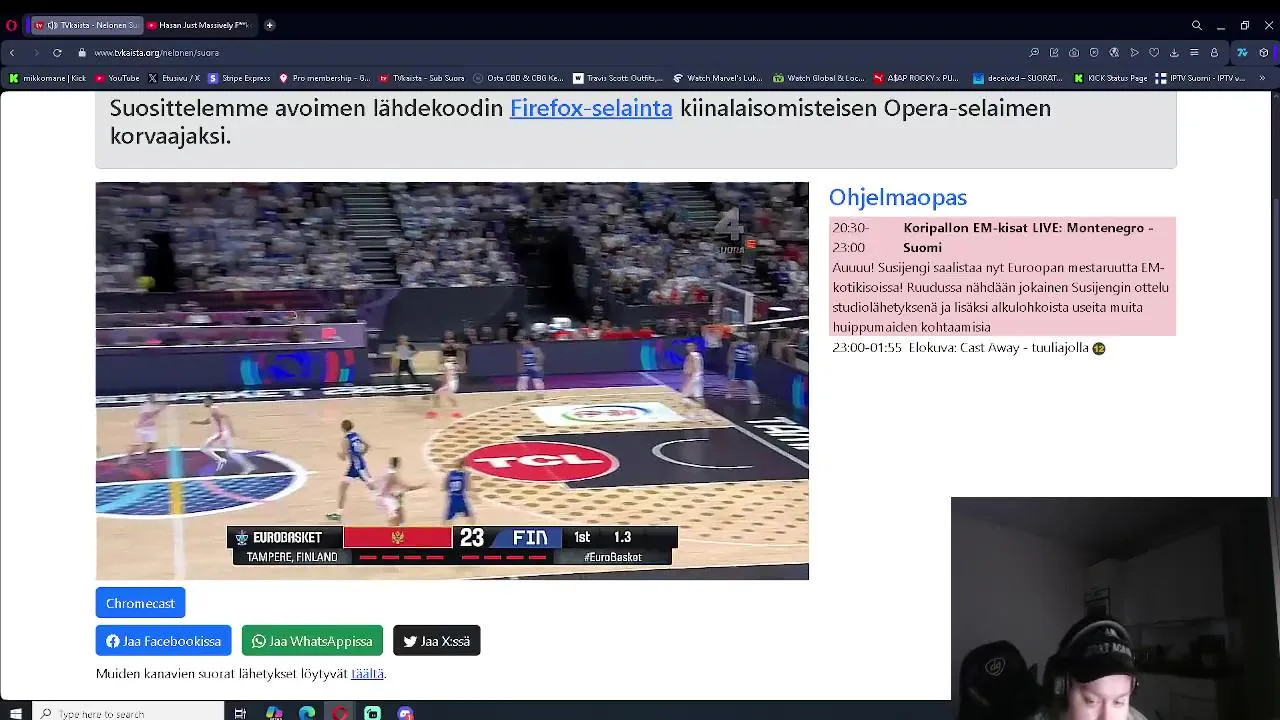This screenshot has height=720, width=1280.
Task: Switch to the TVkaista - Nelonen tab
Action: coord(85,25)
